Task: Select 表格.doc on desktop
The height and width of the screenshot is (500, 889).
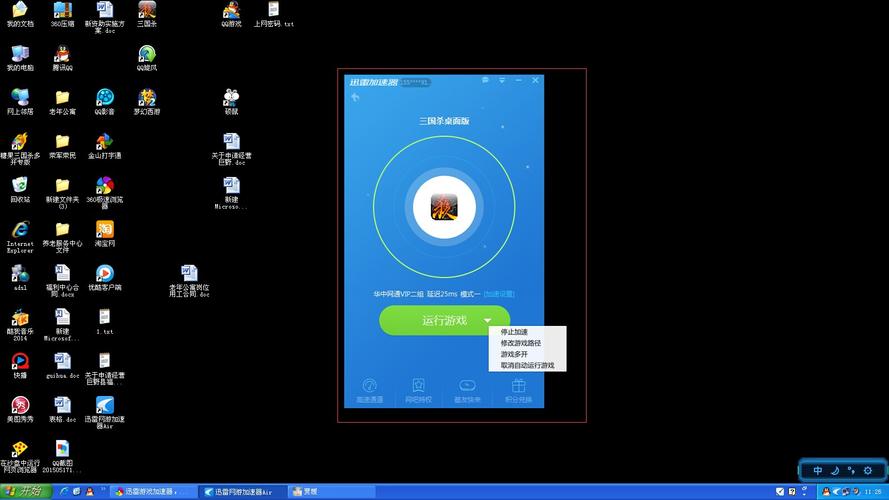Action: tap(62, 409)
